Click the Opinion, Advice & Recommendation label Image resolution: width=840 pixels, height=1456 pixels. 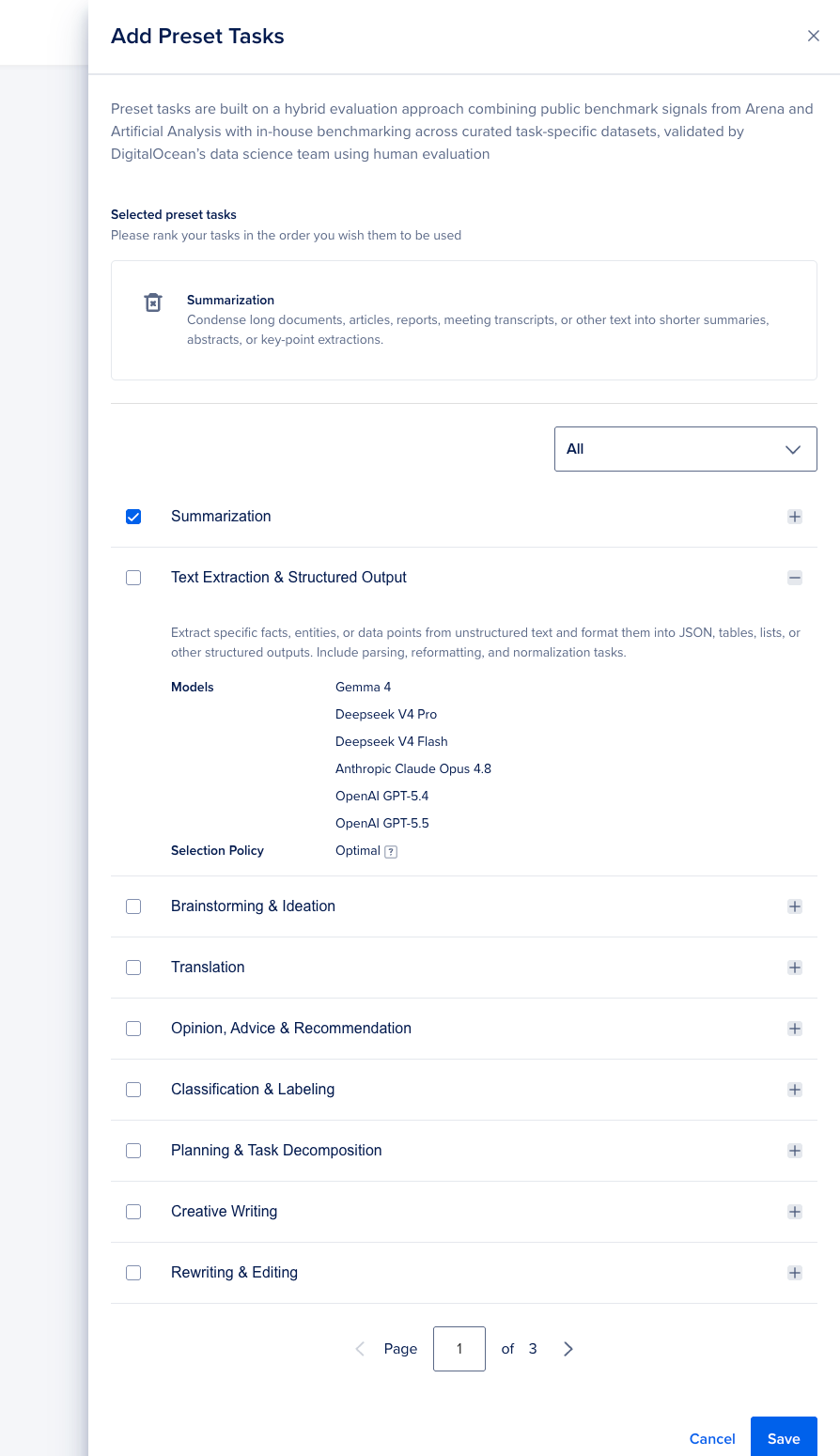(291, 1029)
